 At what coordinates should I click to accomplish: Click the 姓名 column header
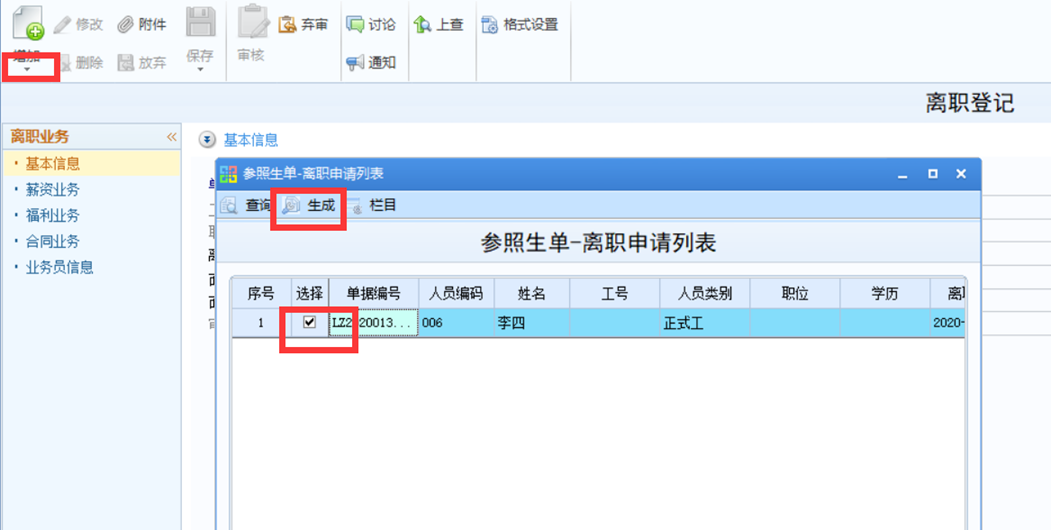pyautogui.click(x=532, y=293)
